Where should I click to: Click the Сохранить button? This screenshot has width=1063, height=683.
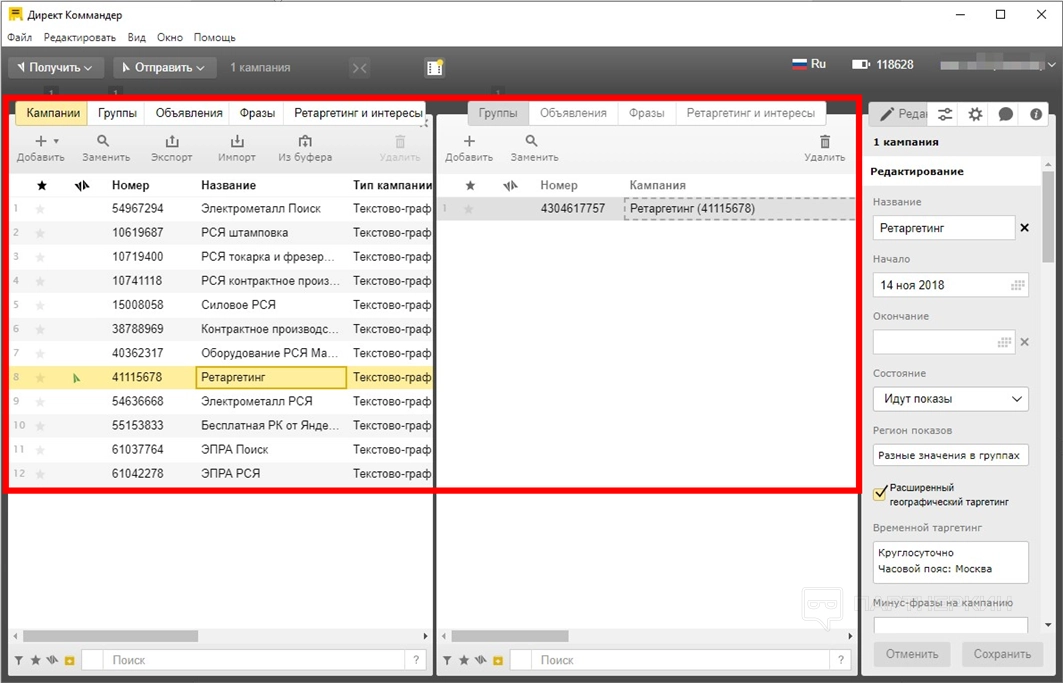(x=1002, y=654)
